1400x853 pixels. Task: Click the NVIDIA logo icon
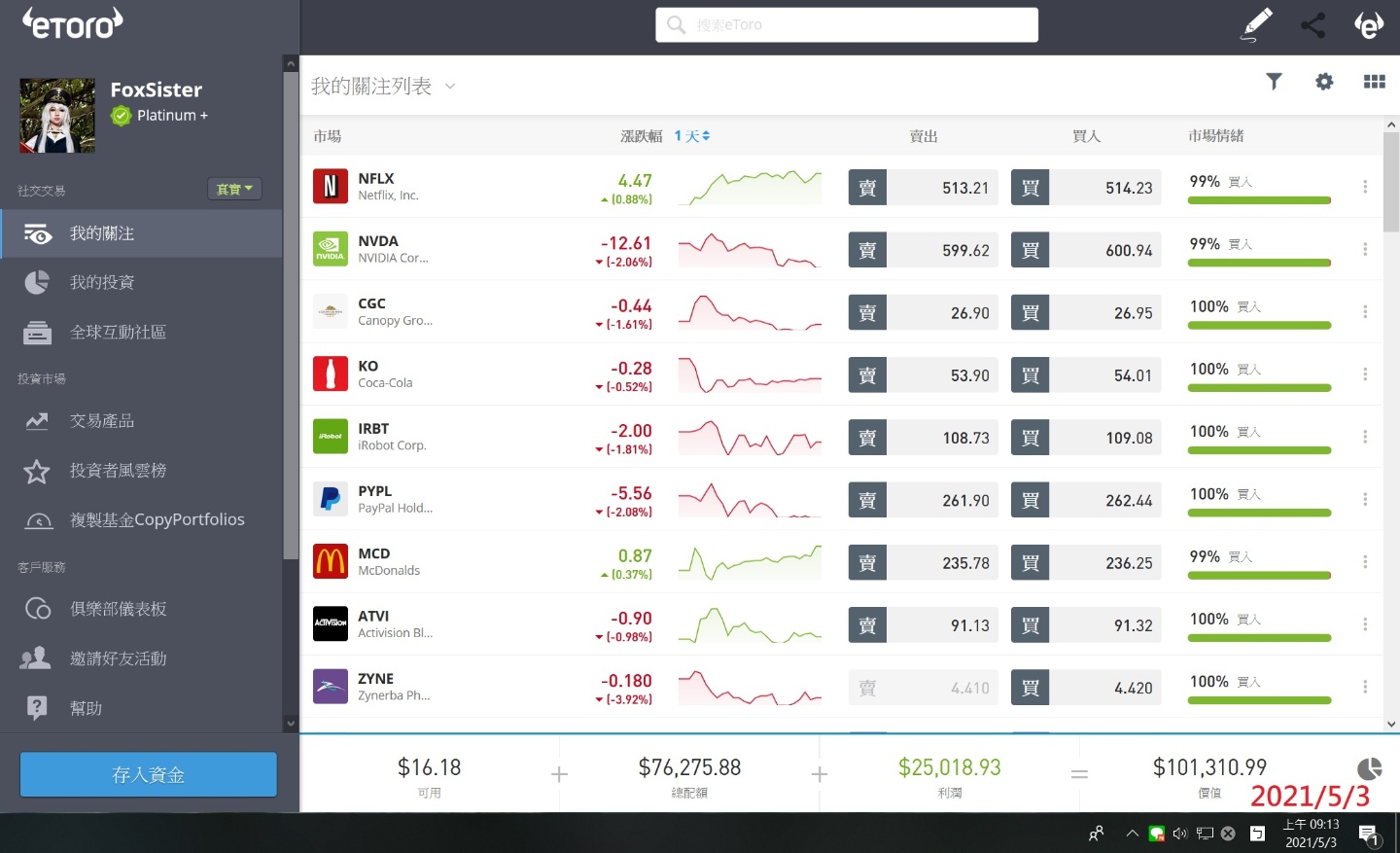click(x=331, y=248)
